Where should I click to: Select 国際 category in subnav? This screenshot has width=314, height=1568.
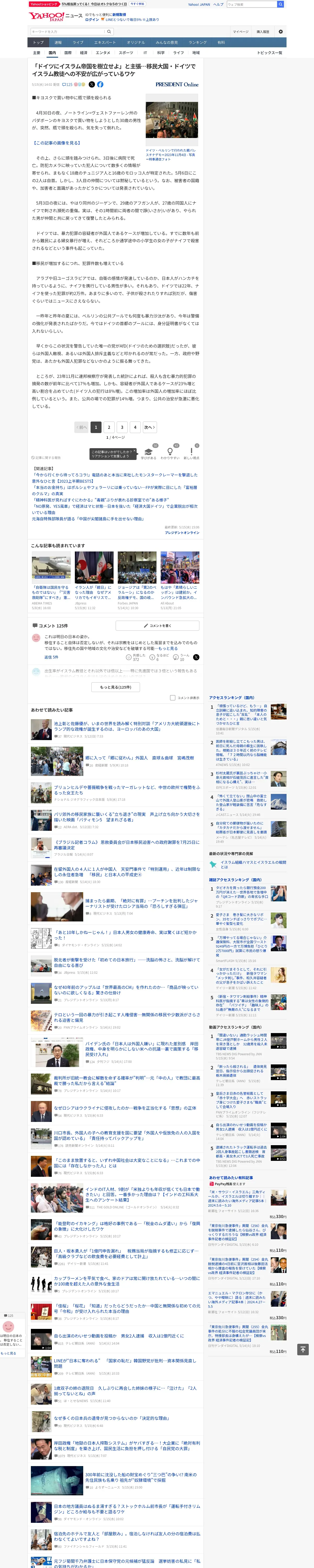[68, 53]
